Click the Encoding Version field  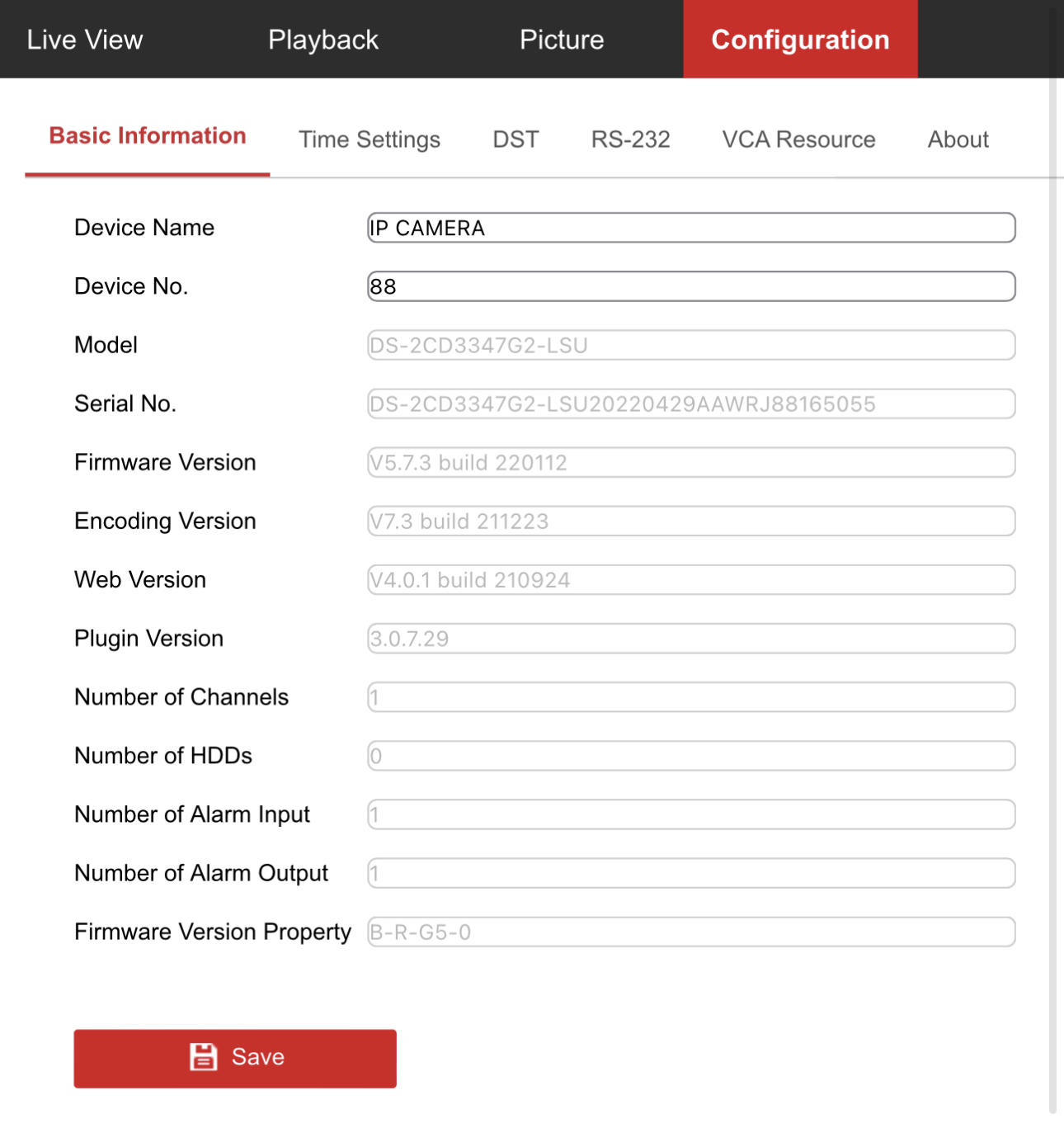pyautogui.click(x=691, y=521)
